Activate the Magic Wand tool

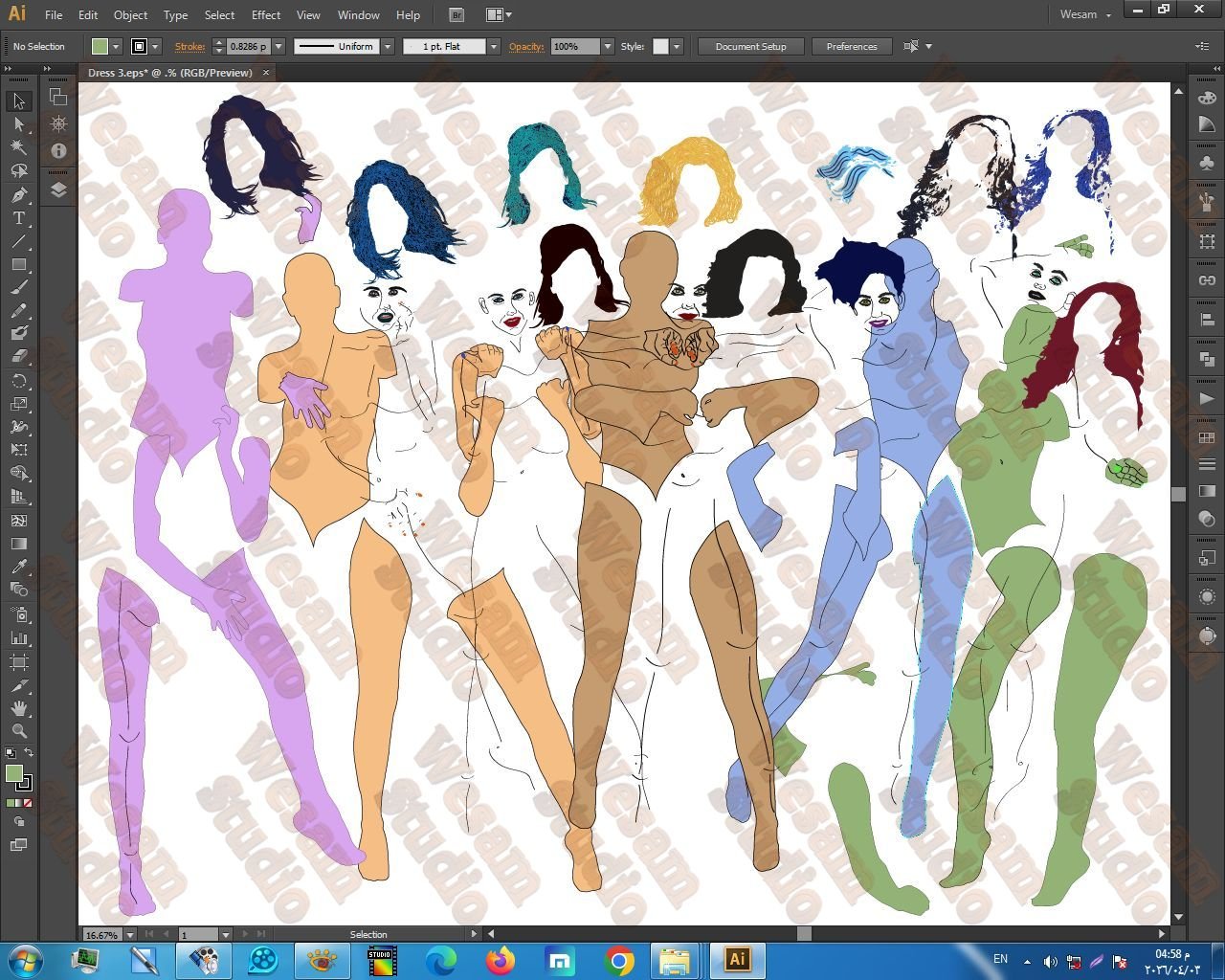[x=19, y=147]
